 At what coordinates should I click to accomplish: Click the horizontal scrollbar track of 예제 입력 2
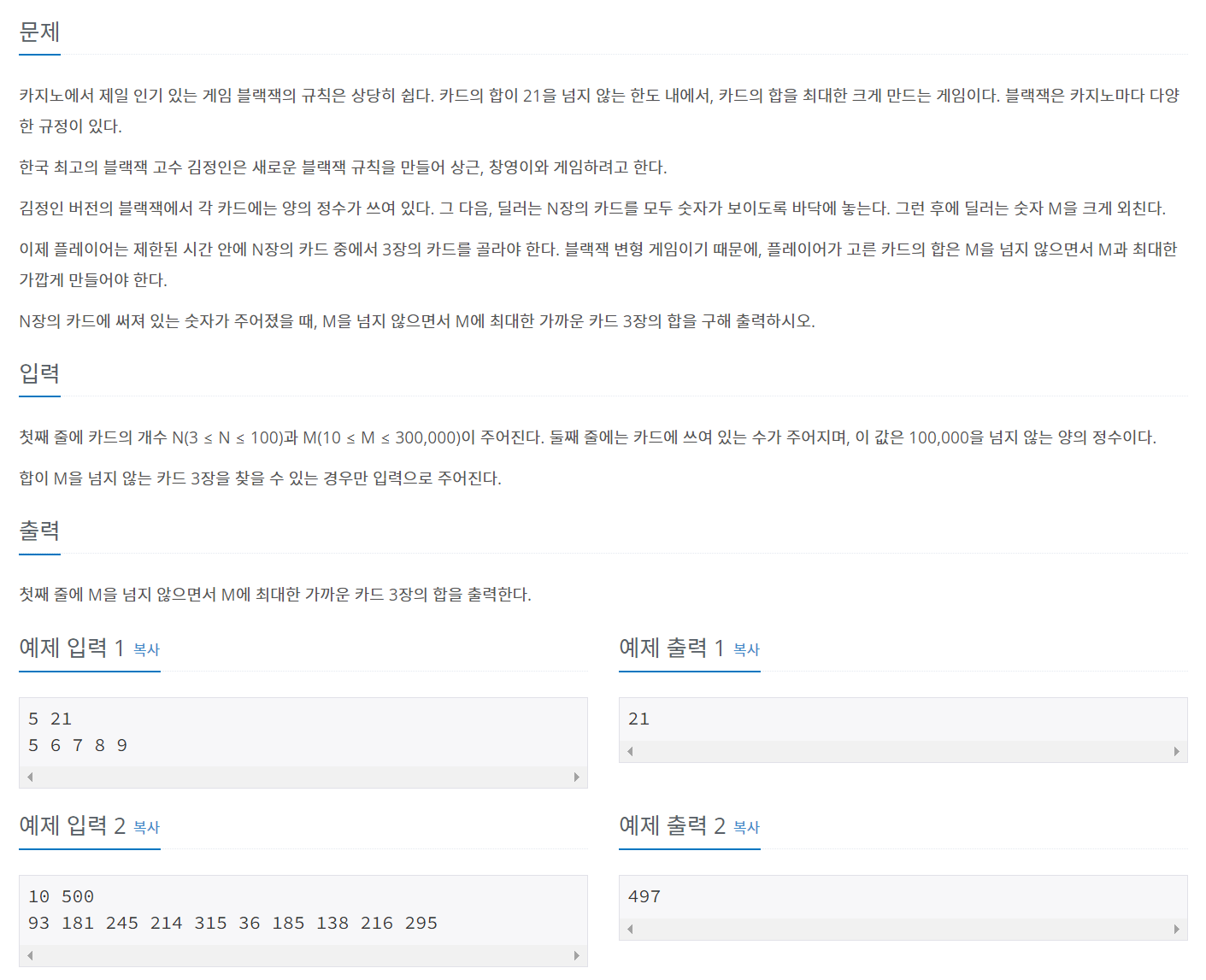(303, 955)
